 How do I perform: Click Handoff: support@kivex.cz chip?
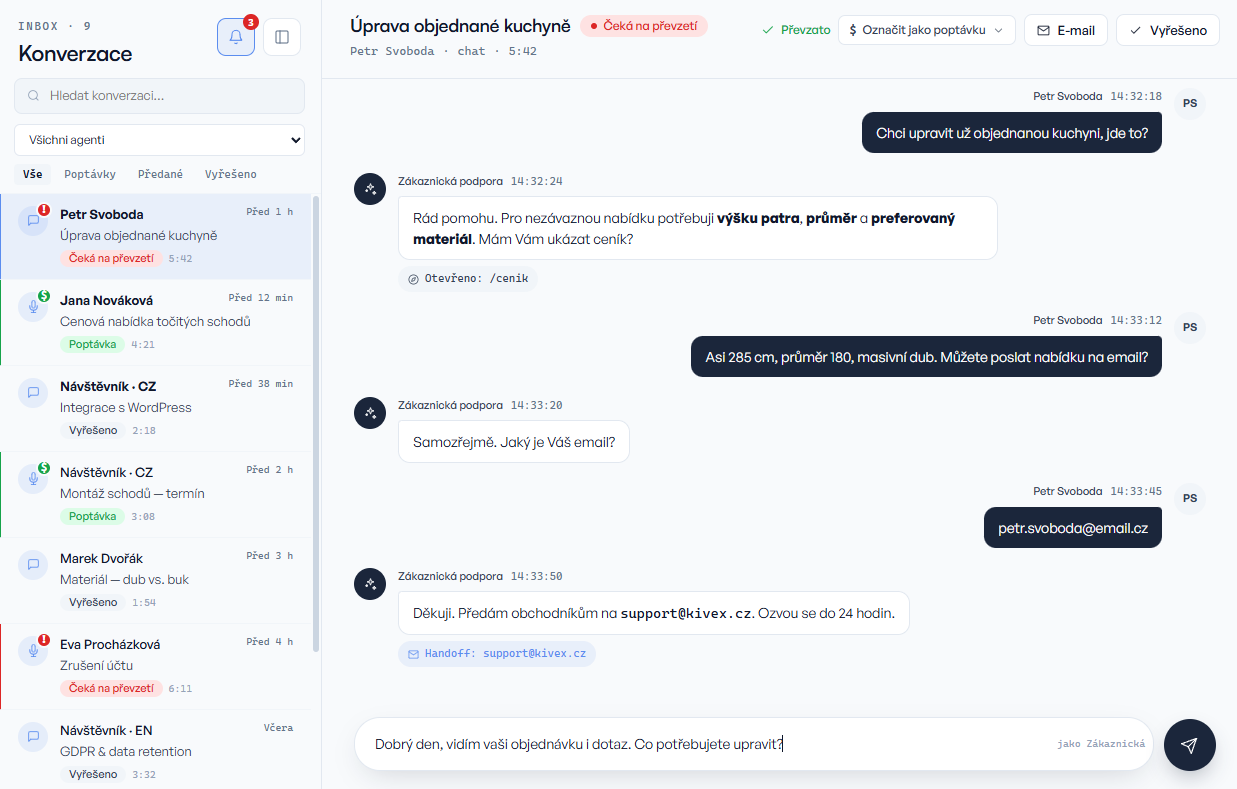tap(497, 654)
